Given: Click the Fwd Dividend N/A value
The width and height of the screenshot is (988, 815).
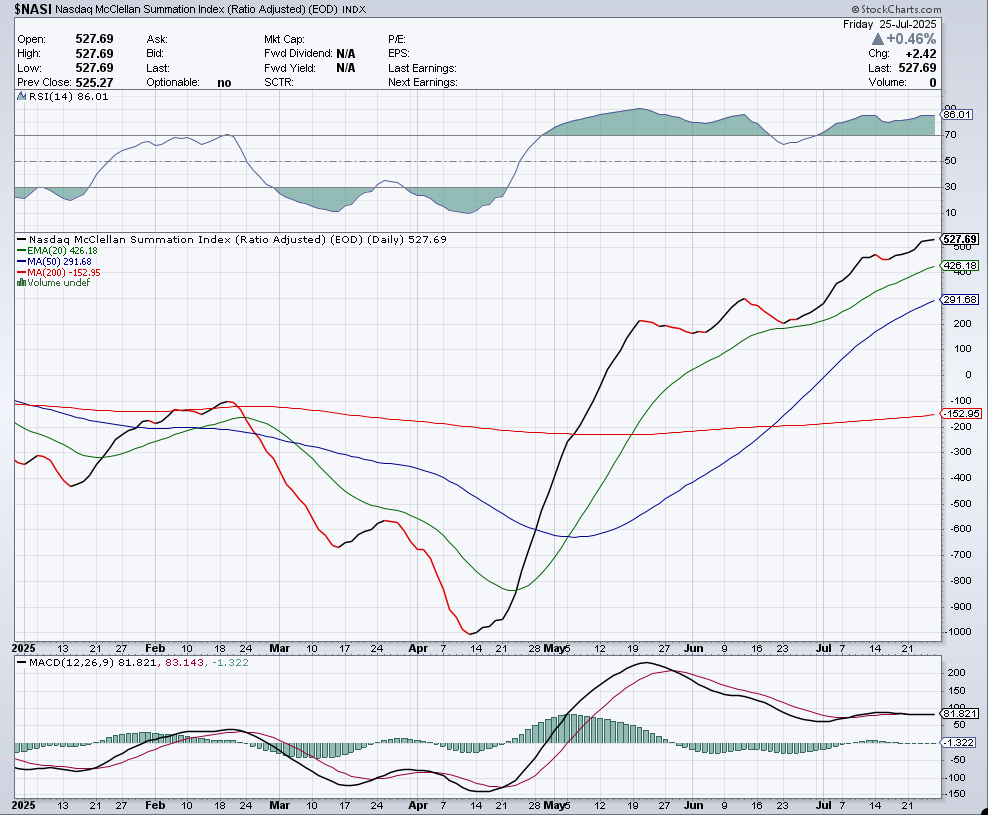Looking at the screenshot, I should 345,54.
